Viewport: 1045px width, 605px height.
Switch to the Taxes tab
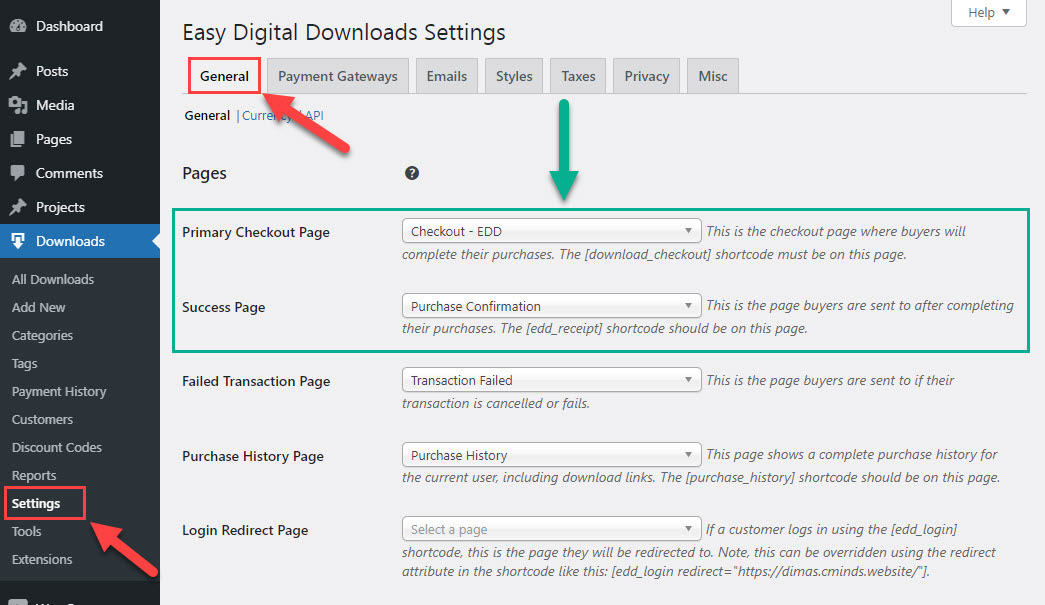pos(578,76)
